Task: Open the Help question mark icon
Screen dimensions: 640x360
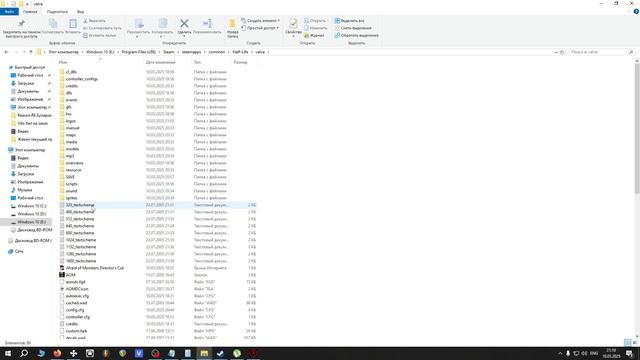Action: click(636, 12)
